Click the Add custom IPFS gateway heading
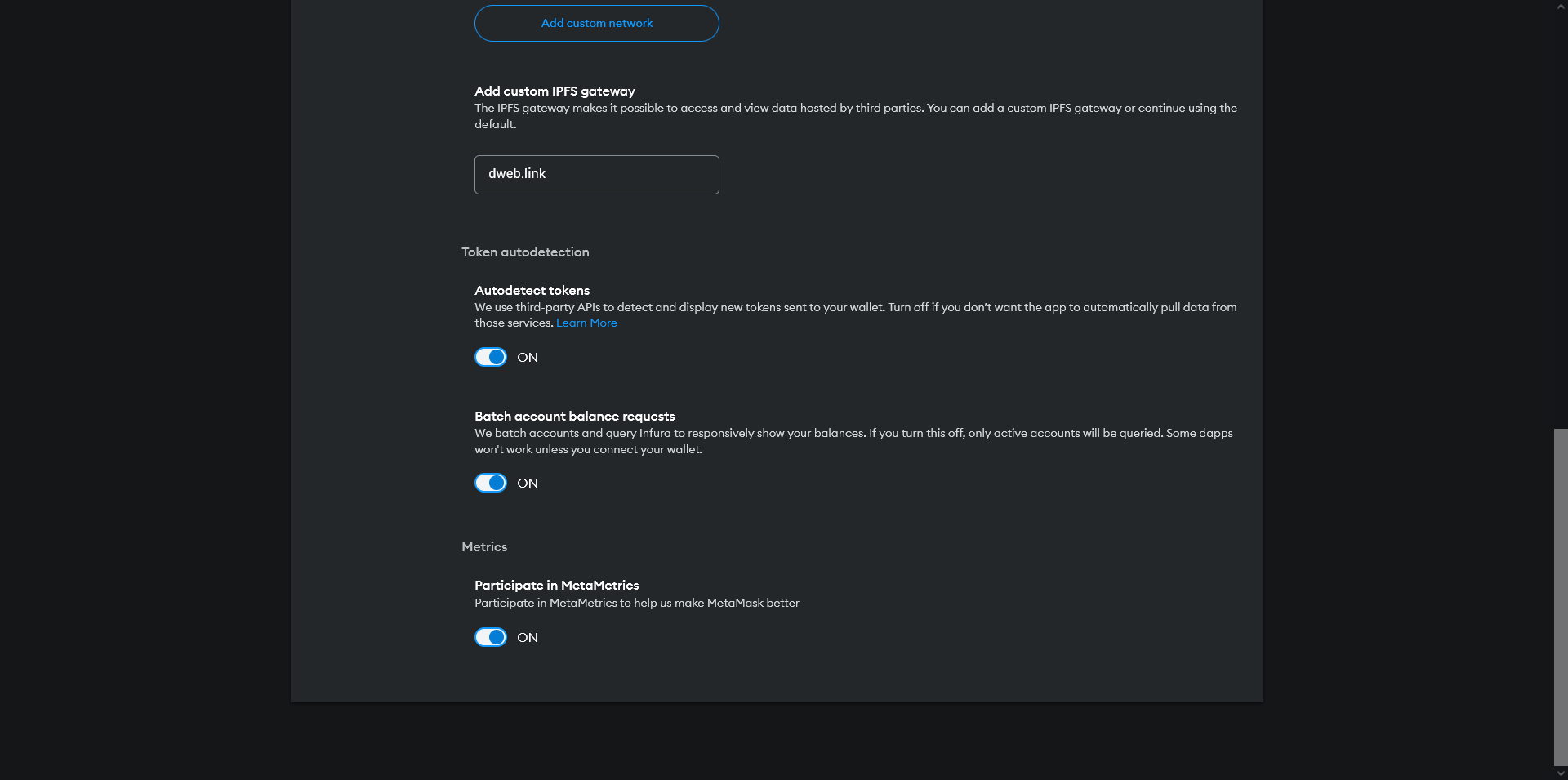Screen dimensions: 1568x780 point(555,91)
